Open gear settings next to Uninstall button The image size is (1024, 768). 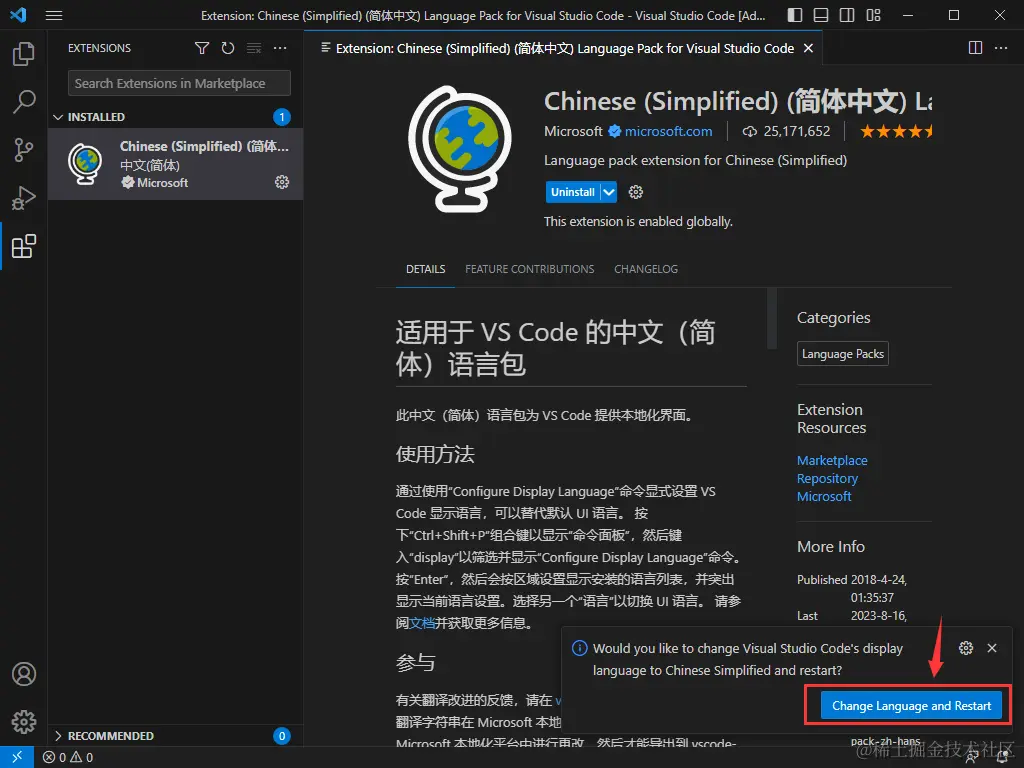click(x=635, y=192)
